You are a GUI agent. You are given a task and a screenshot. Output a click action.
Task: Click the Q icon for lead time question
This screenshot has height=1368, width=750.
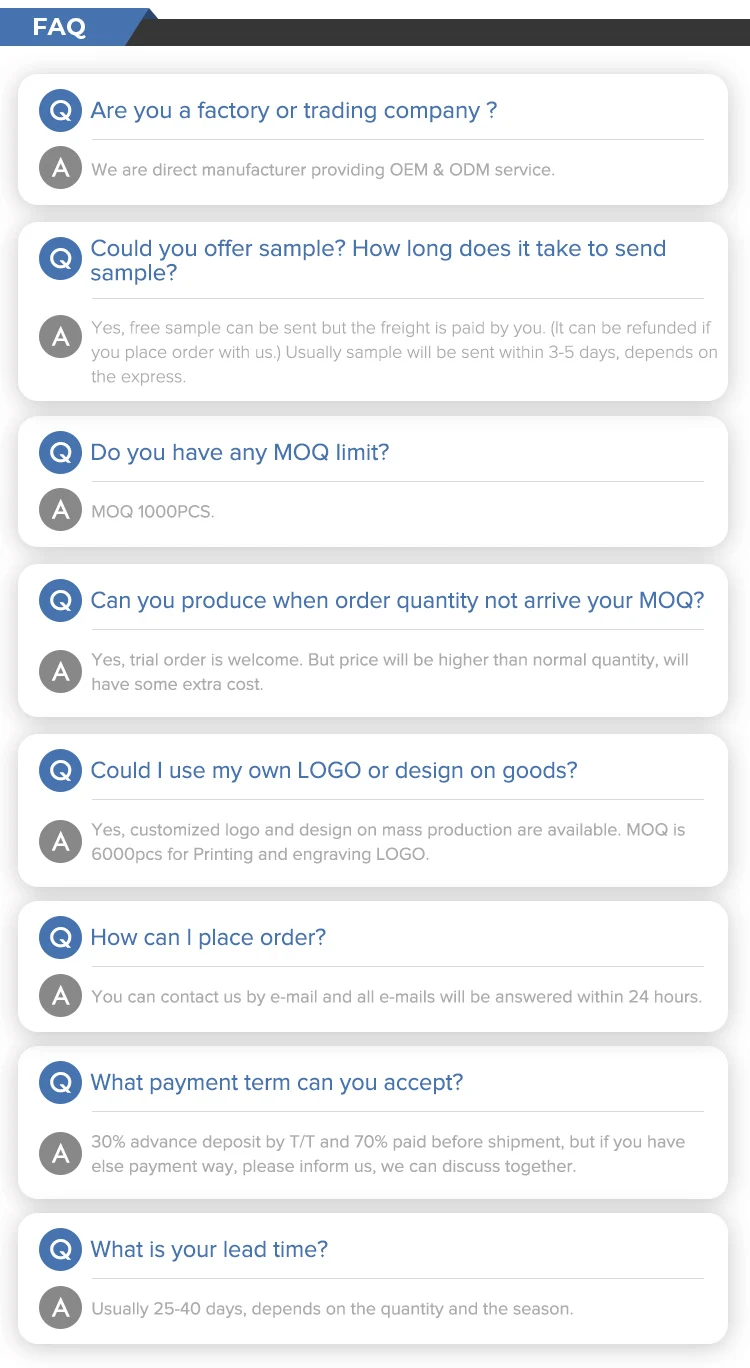point(60,1249)
